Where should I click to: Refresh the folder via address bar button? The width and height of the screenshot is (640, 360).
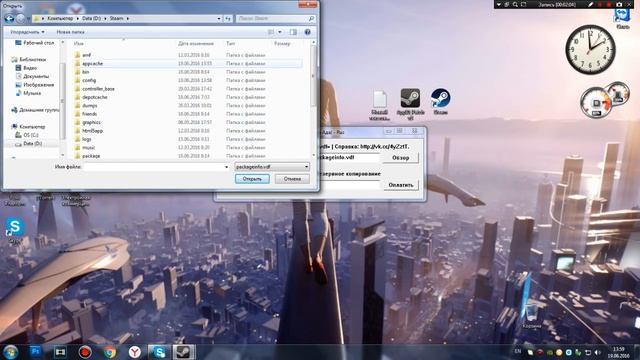[228, 18]
